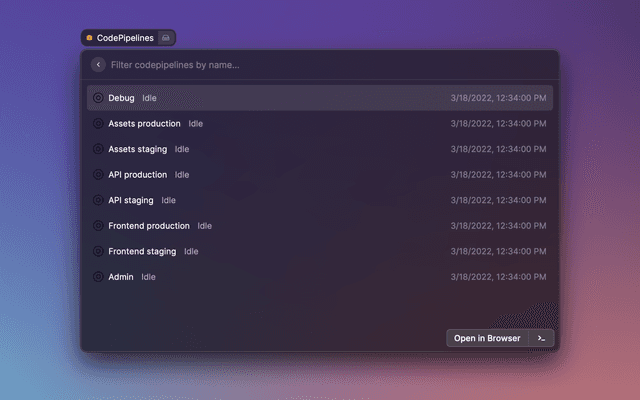Open the actions panel terminal button

(541, 338)
